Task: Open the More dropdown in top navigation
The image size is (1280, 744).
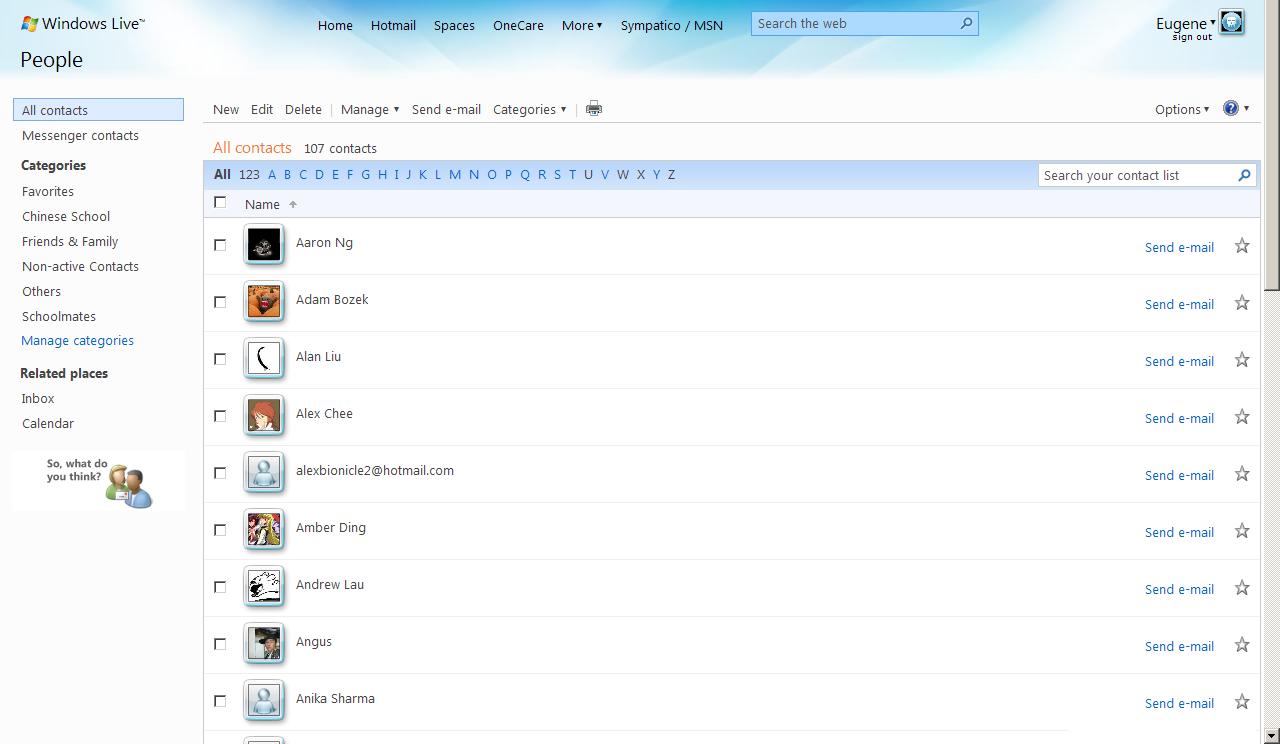Action: 582,25
